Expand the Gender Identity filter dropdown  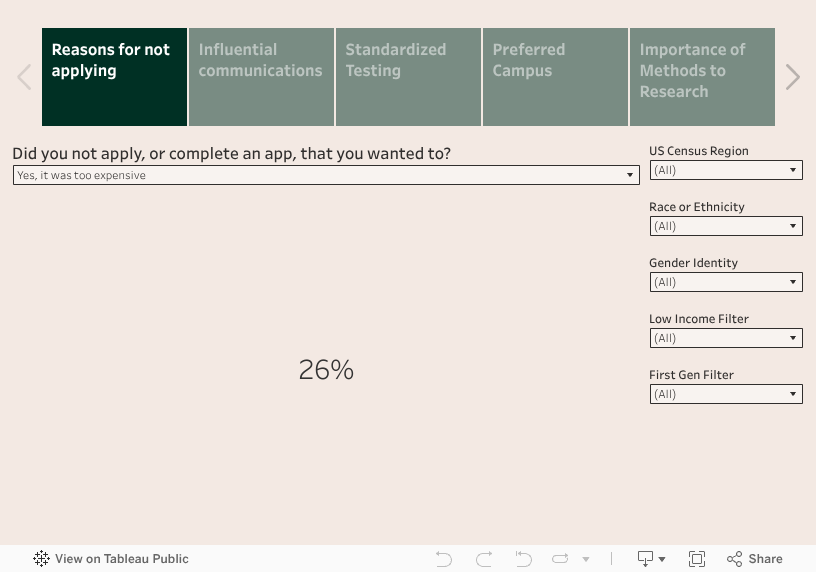[726, 282]
